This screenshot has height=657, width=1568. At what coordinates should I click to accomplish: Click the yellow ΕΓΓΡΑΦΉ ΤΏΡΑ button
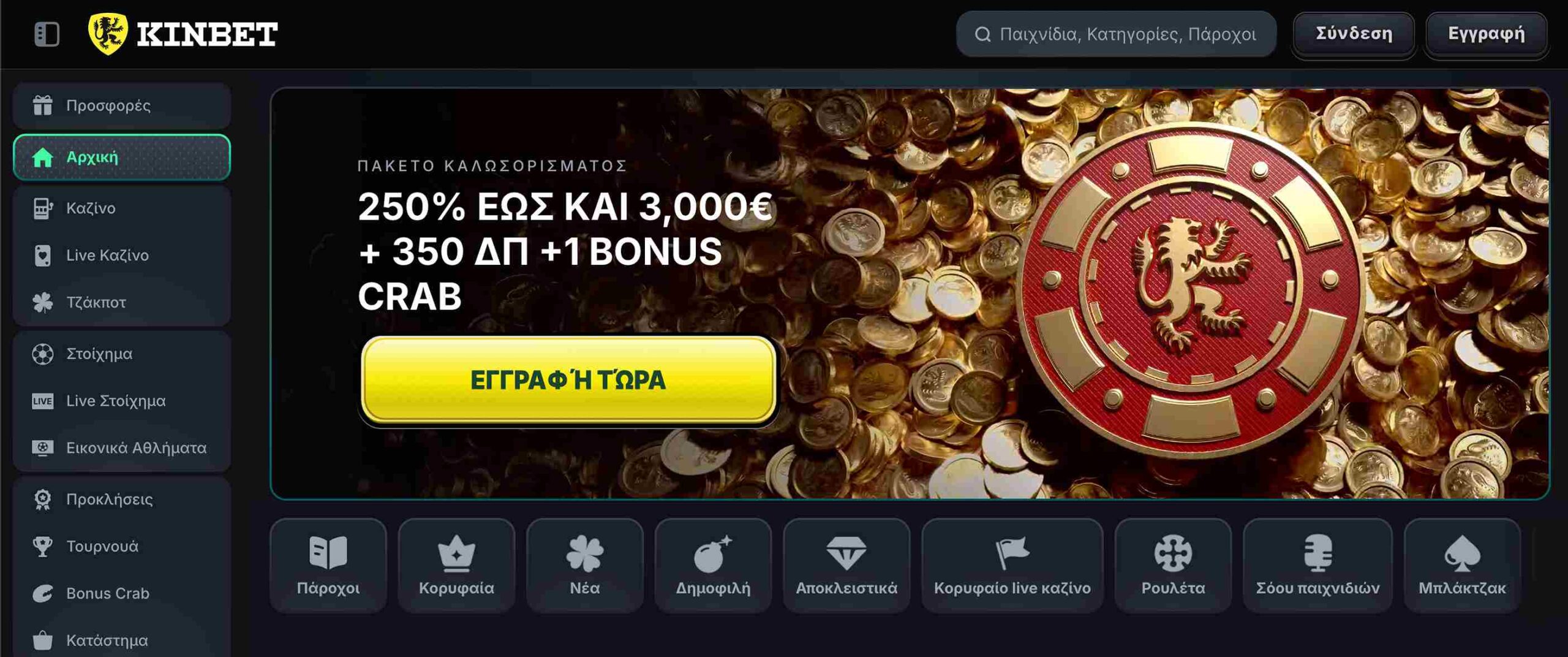(568, 379)
